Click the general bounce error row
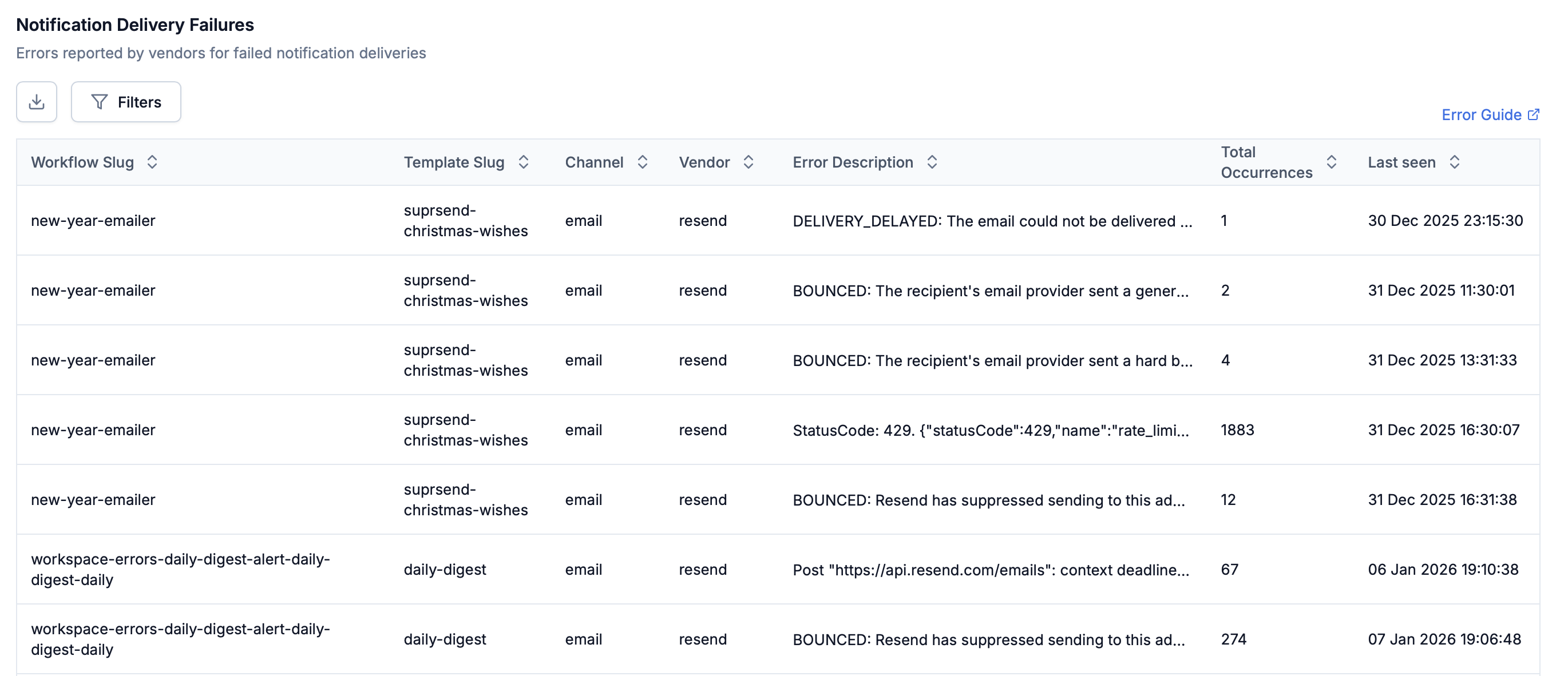 (x=991, y=291)
